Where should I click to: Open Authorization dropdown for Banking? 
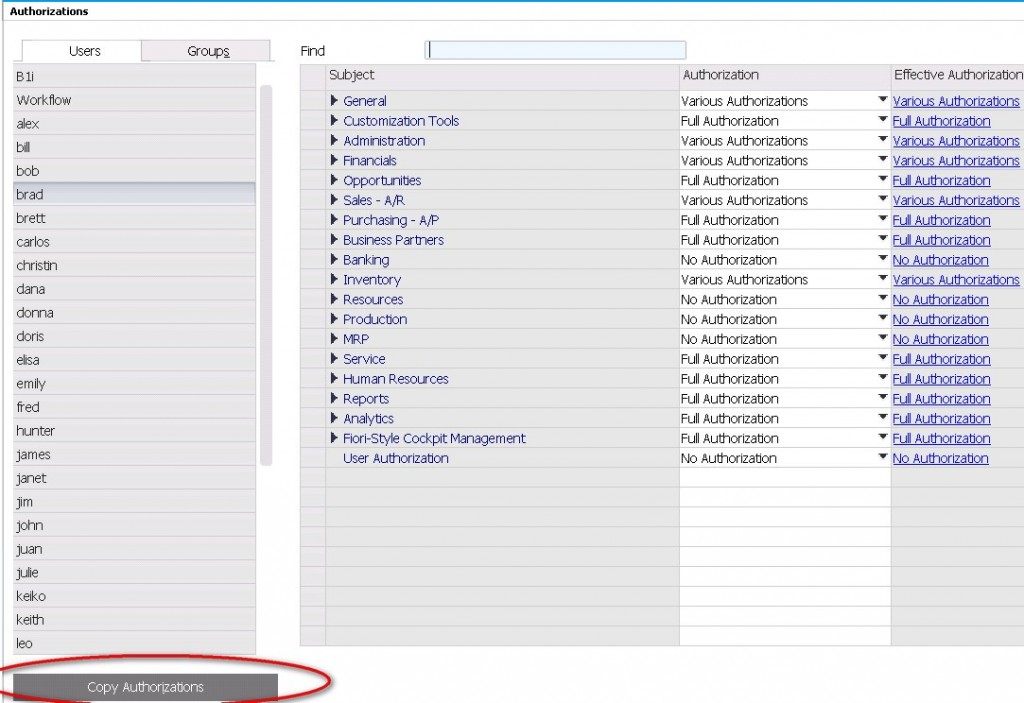tap(882, 260)
